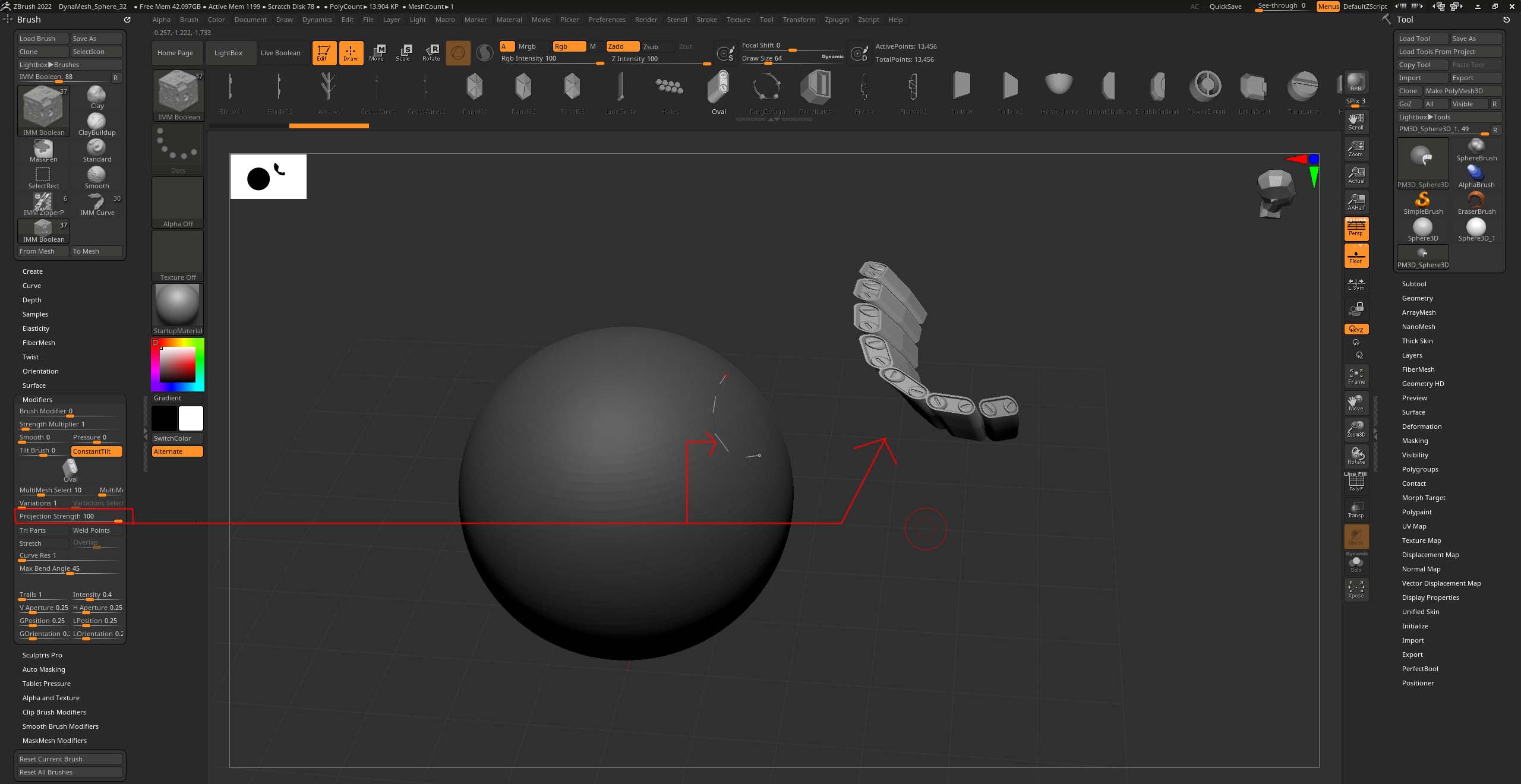
Task: Expand the Auto Masking brush section
Action: pyautogui.click(x=43, y=669)
